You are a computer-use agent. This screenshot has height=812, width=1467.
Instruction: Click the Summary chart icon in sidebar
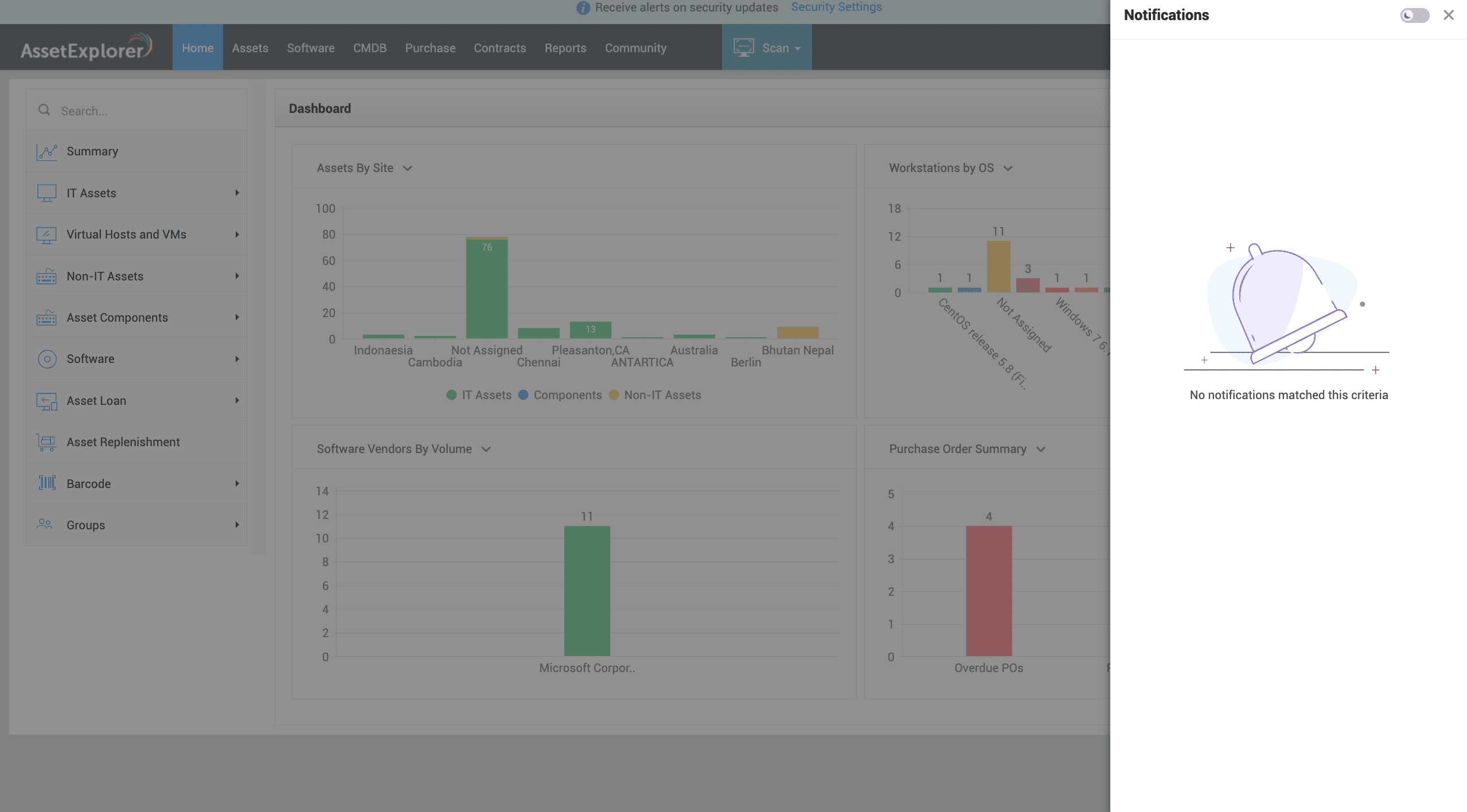pyautogui.click(x=46, y=152)
